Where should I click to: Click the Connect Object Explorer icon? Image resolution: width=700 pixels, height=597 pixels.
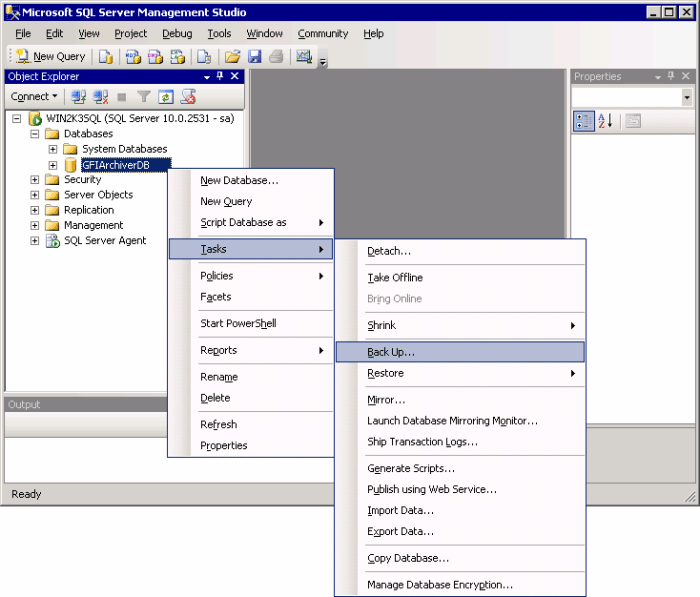pyautogui.click(x=79, y=96)
